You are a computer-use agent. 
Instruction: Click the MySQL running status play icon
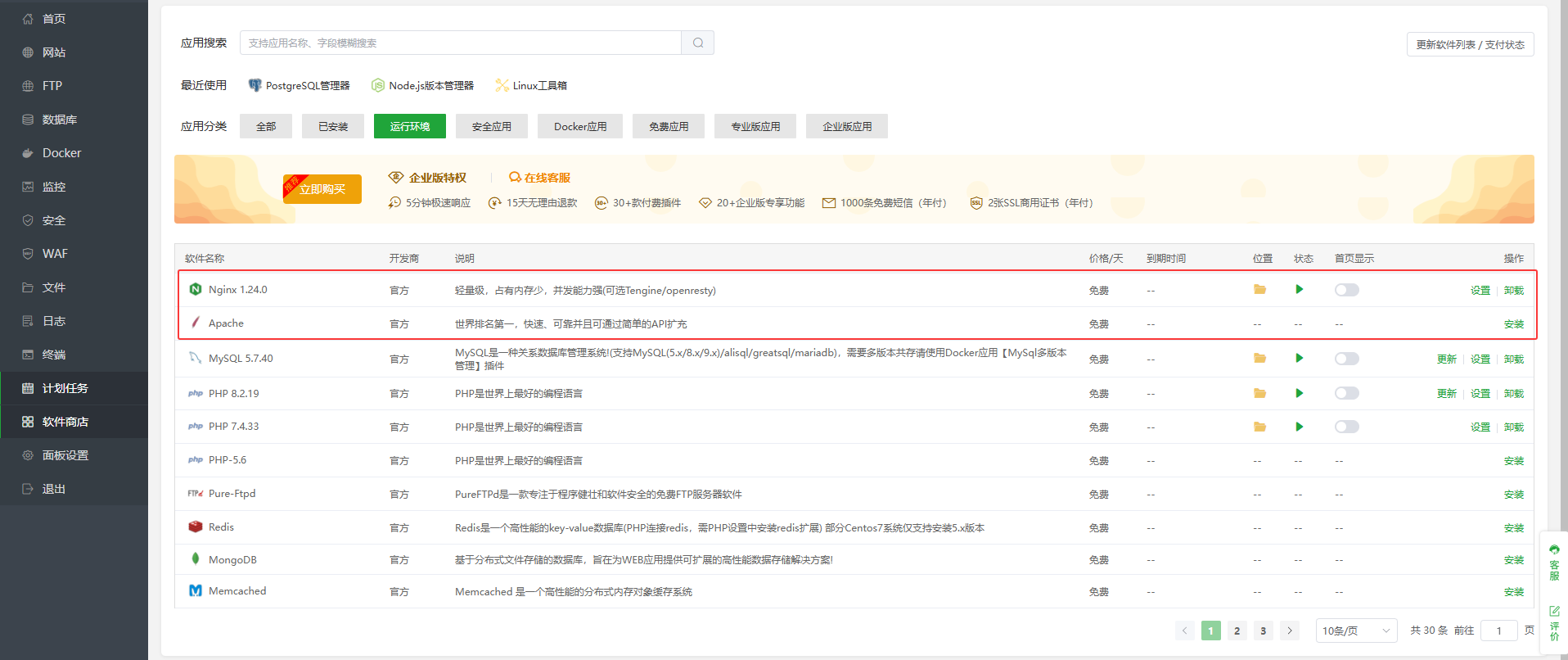point(1299,359)
